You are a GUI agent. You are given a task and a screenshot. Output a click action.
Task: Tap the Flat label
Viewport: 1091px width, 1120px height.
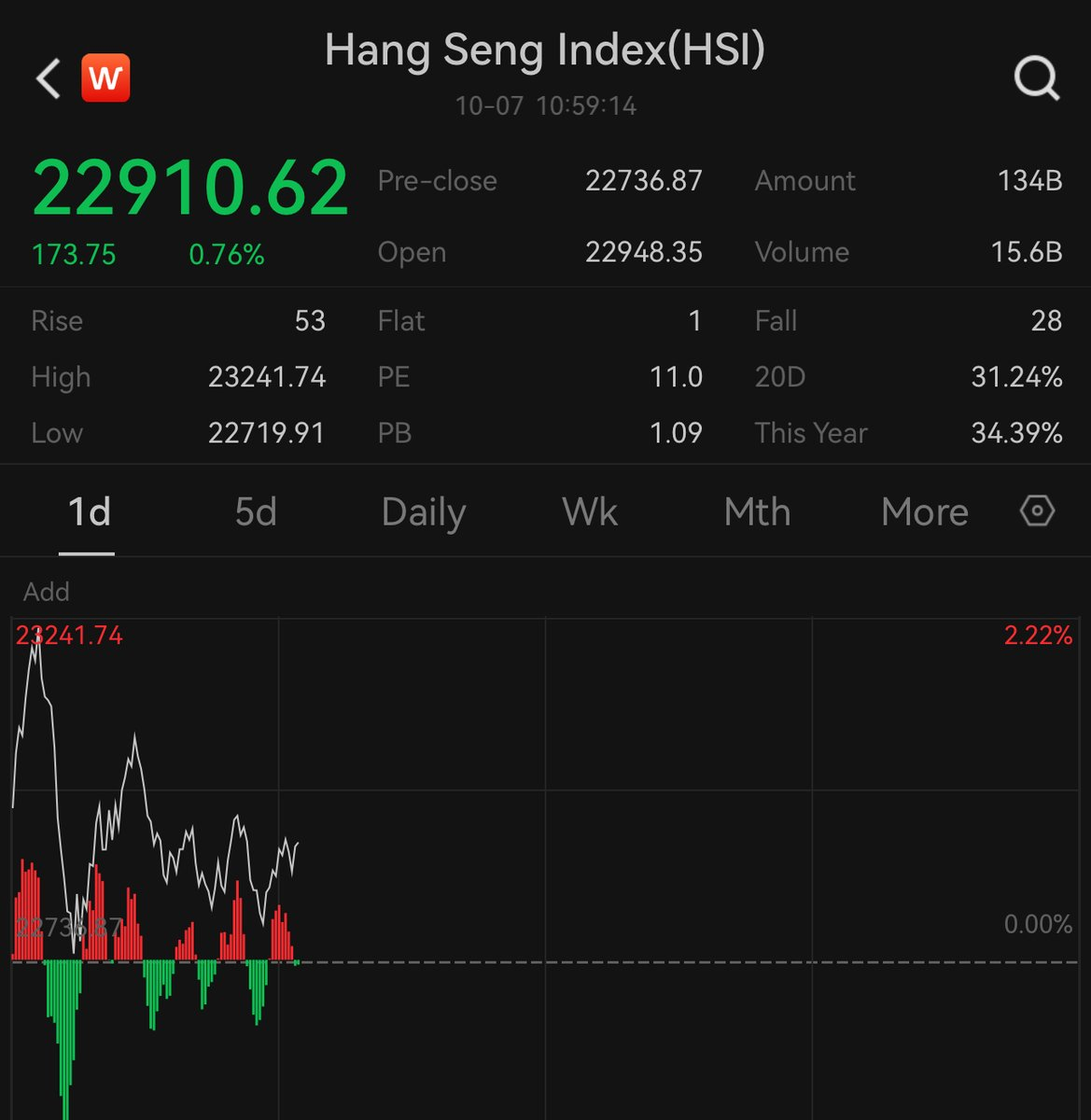[x=401, y=321]
